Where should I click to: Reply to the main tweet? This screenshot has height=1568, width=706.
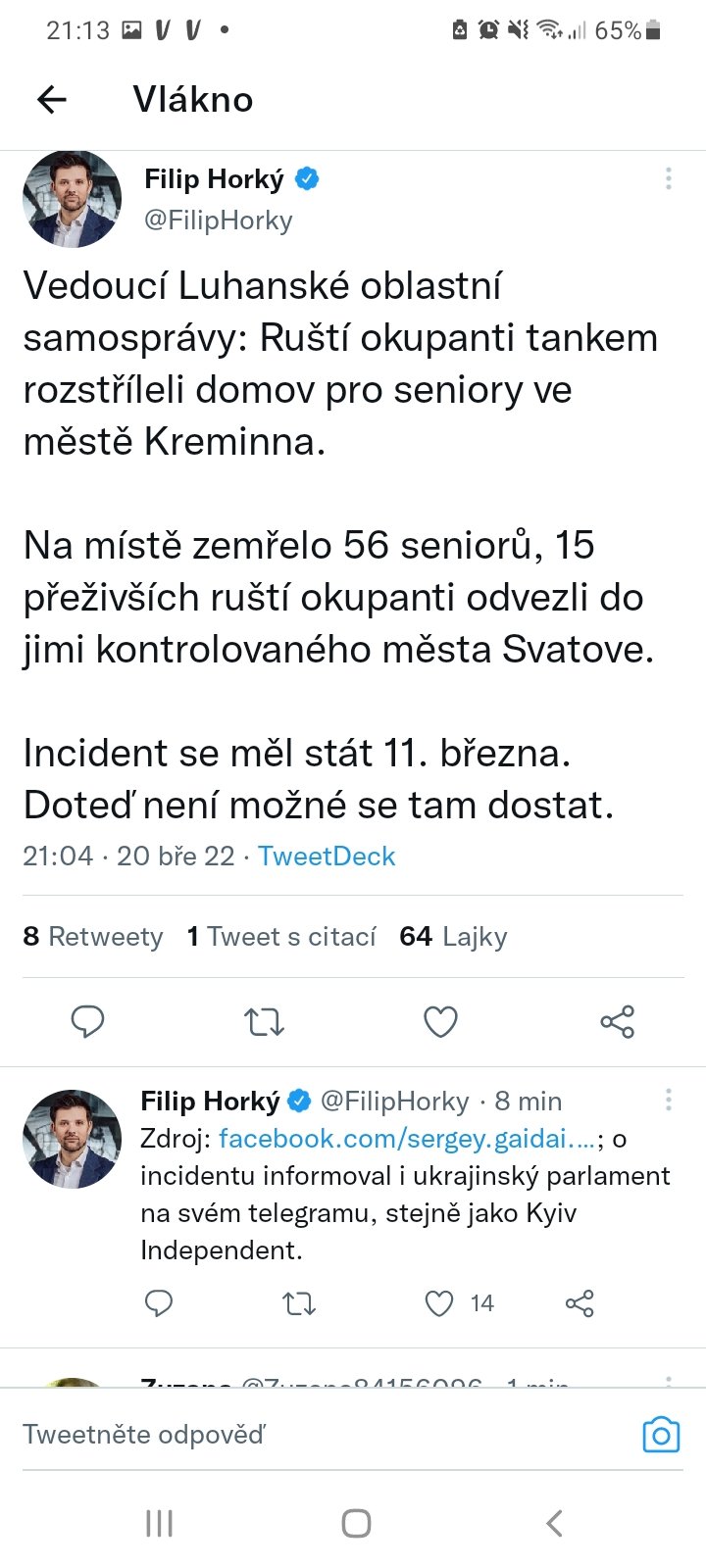88,1022
